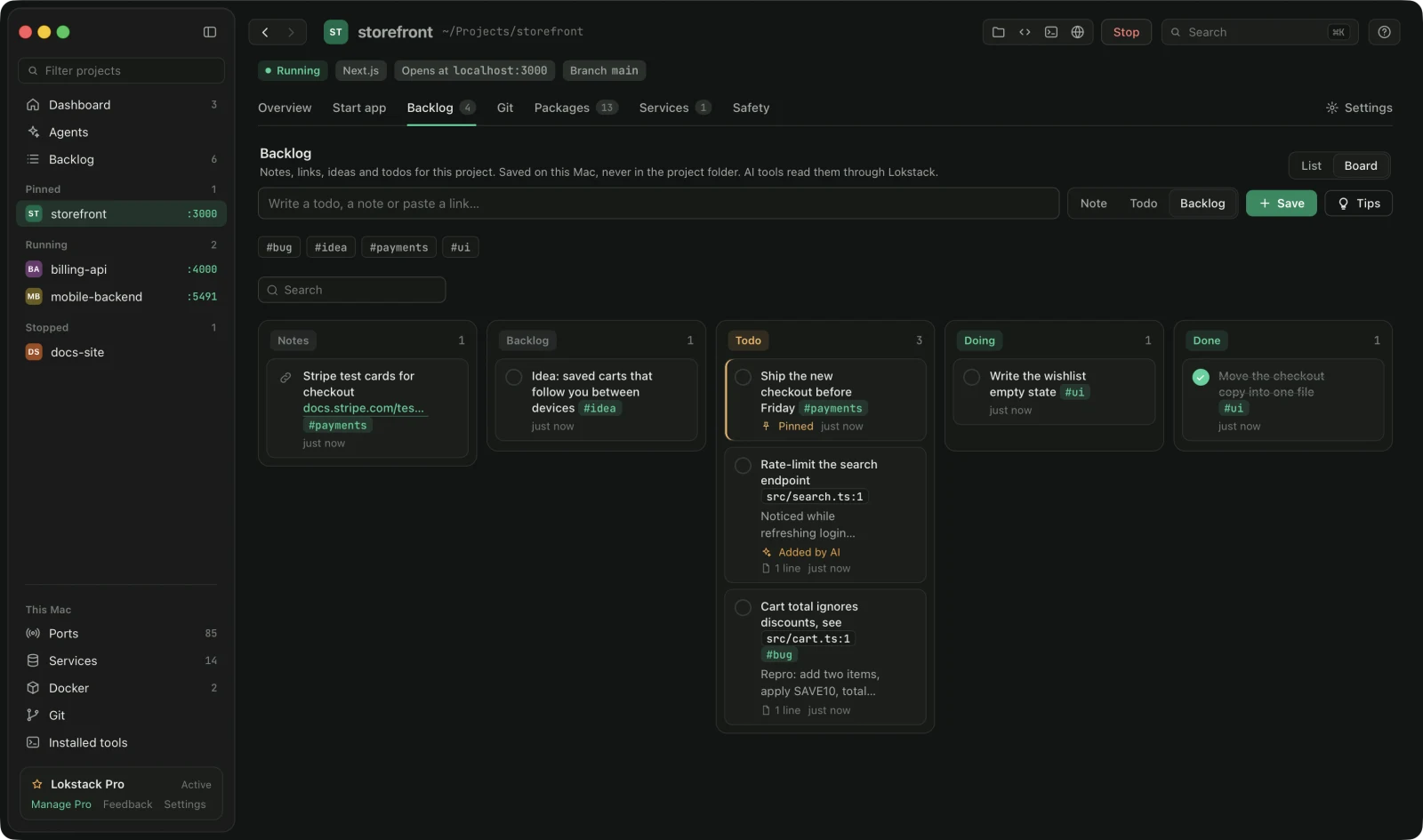
Task: Open the help question-mark icon
Action: pos(1384,32)
